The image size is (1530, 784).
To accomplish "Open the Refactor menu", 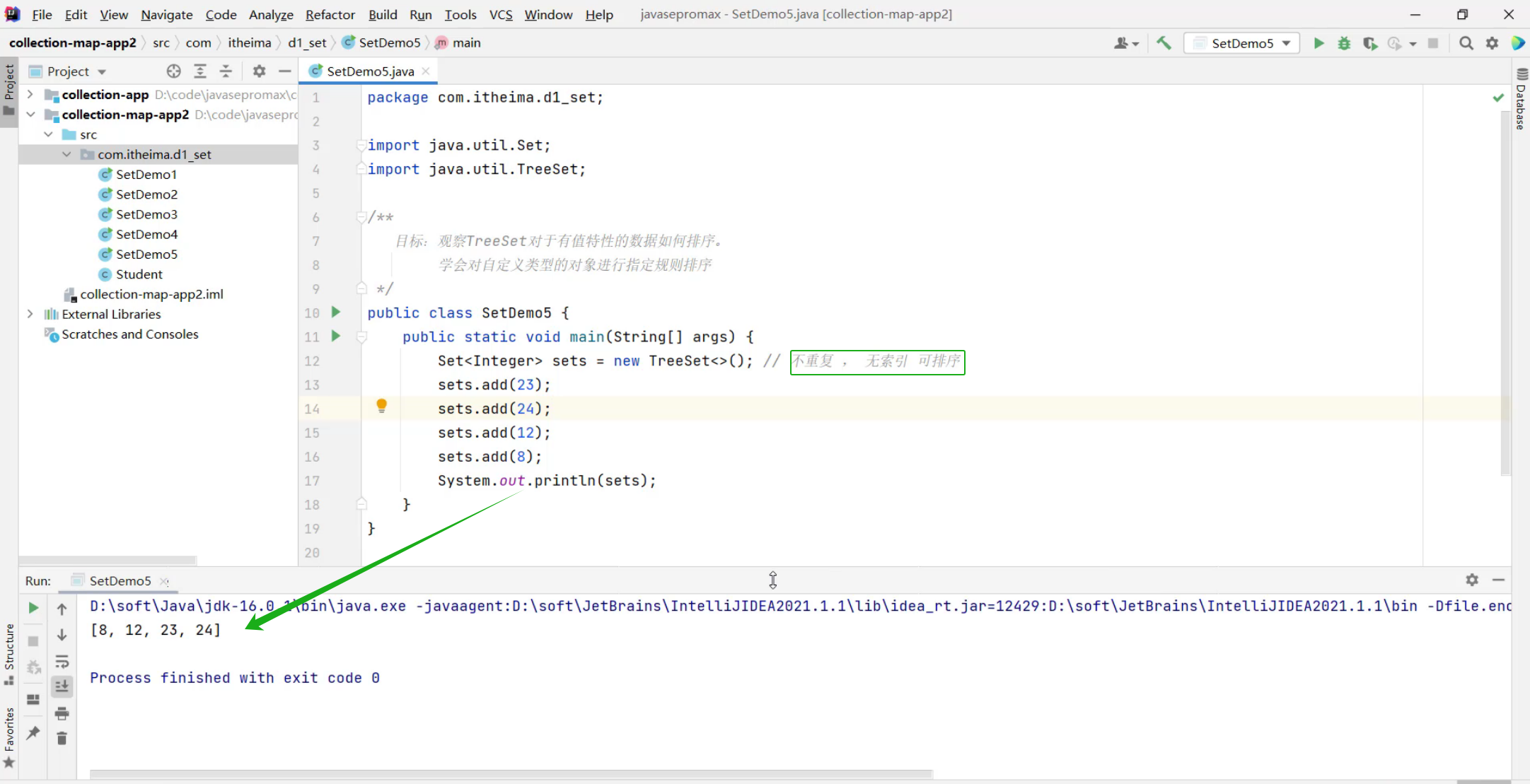I will point(330,14).
